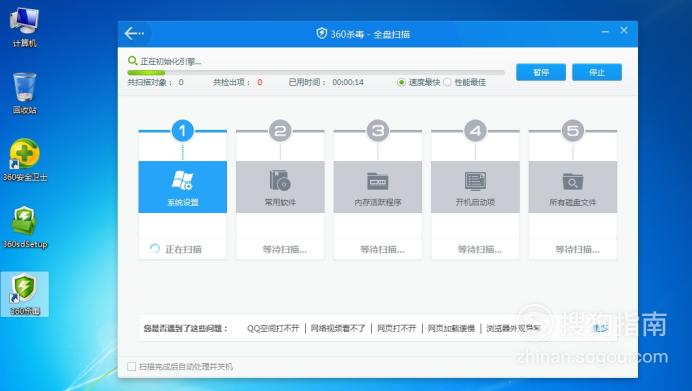Viewport: 692px width, 391px height.
Task: Close the 360杀毒 scan window
Action: [624, 30]
